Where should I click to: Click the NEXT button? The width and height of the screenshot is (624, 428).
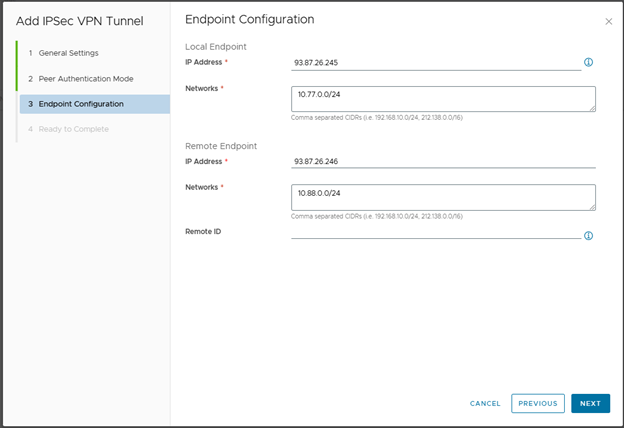590,404
